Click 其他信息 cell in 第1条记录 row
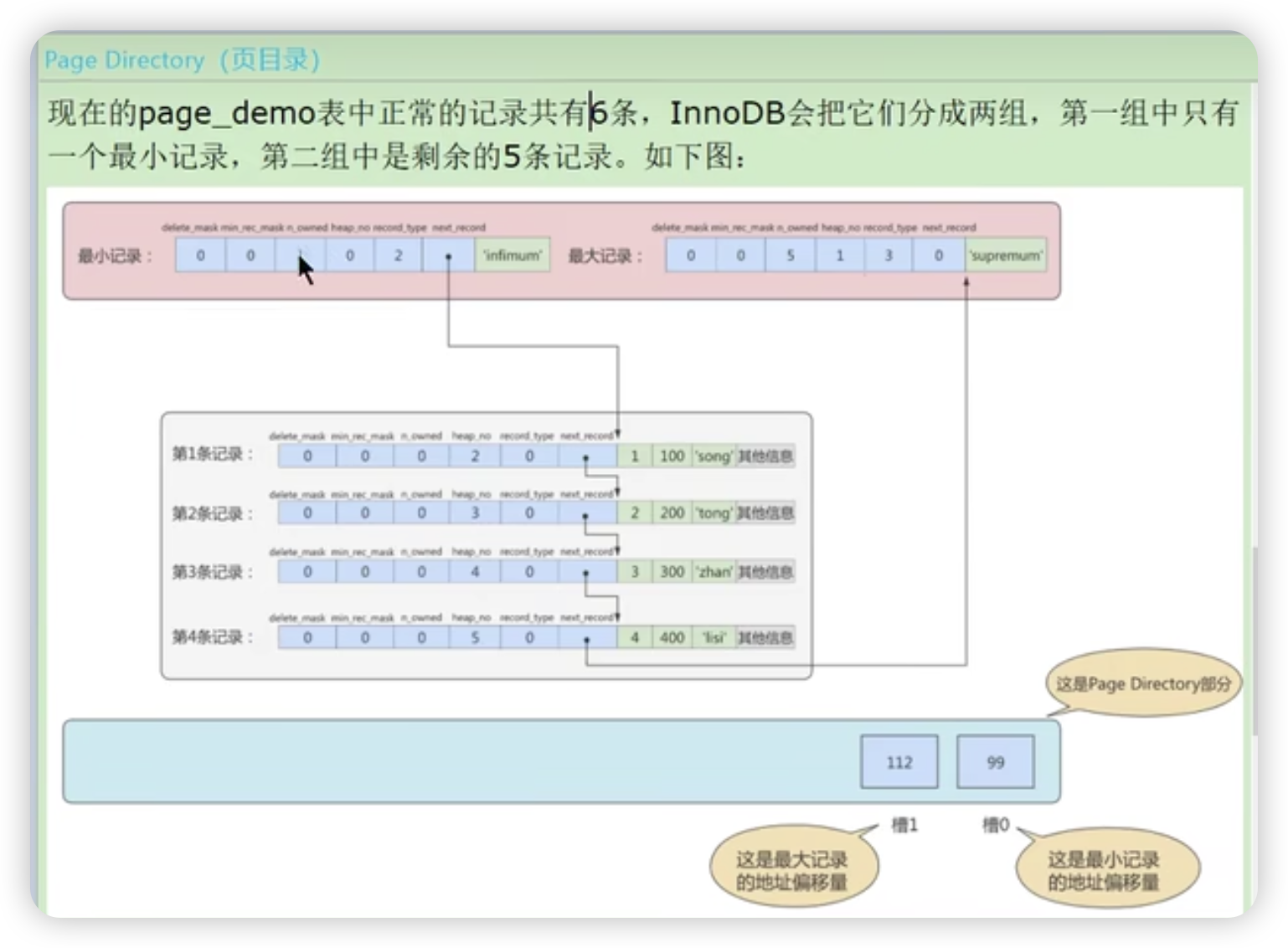Screen dimensions: 1288x948 pos(765,456)
